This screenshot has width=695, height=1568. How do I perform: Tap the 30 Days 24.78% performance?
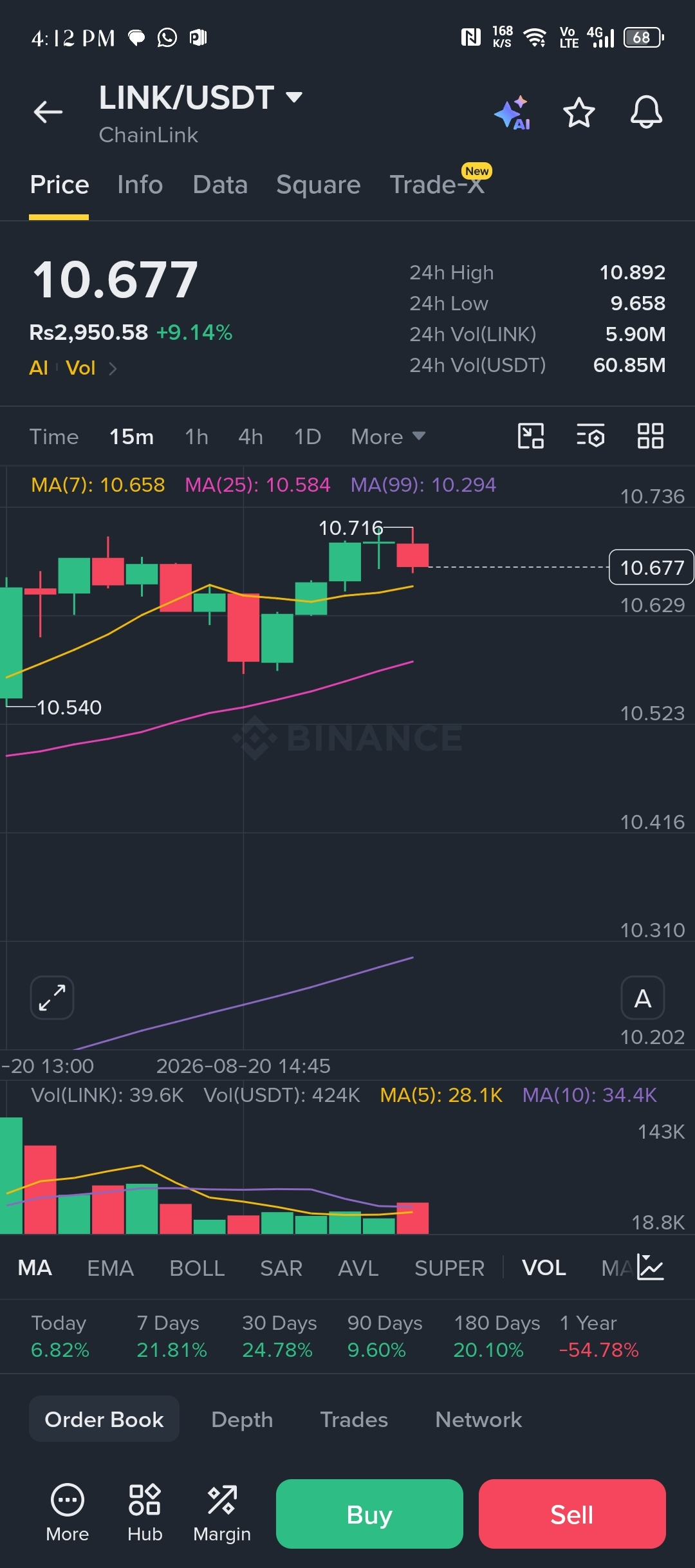coord(279,1336)
